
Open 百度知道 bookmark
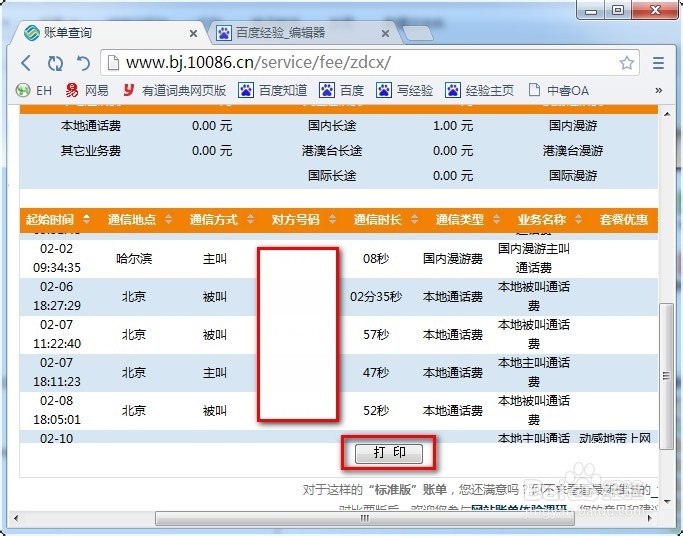(272, 91)
